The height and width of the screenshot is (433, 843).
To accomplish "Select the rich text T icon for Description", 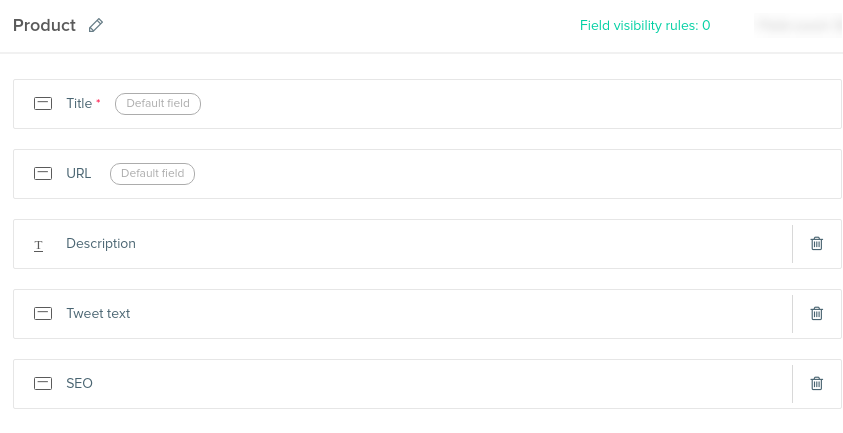I will coord(38,246).
